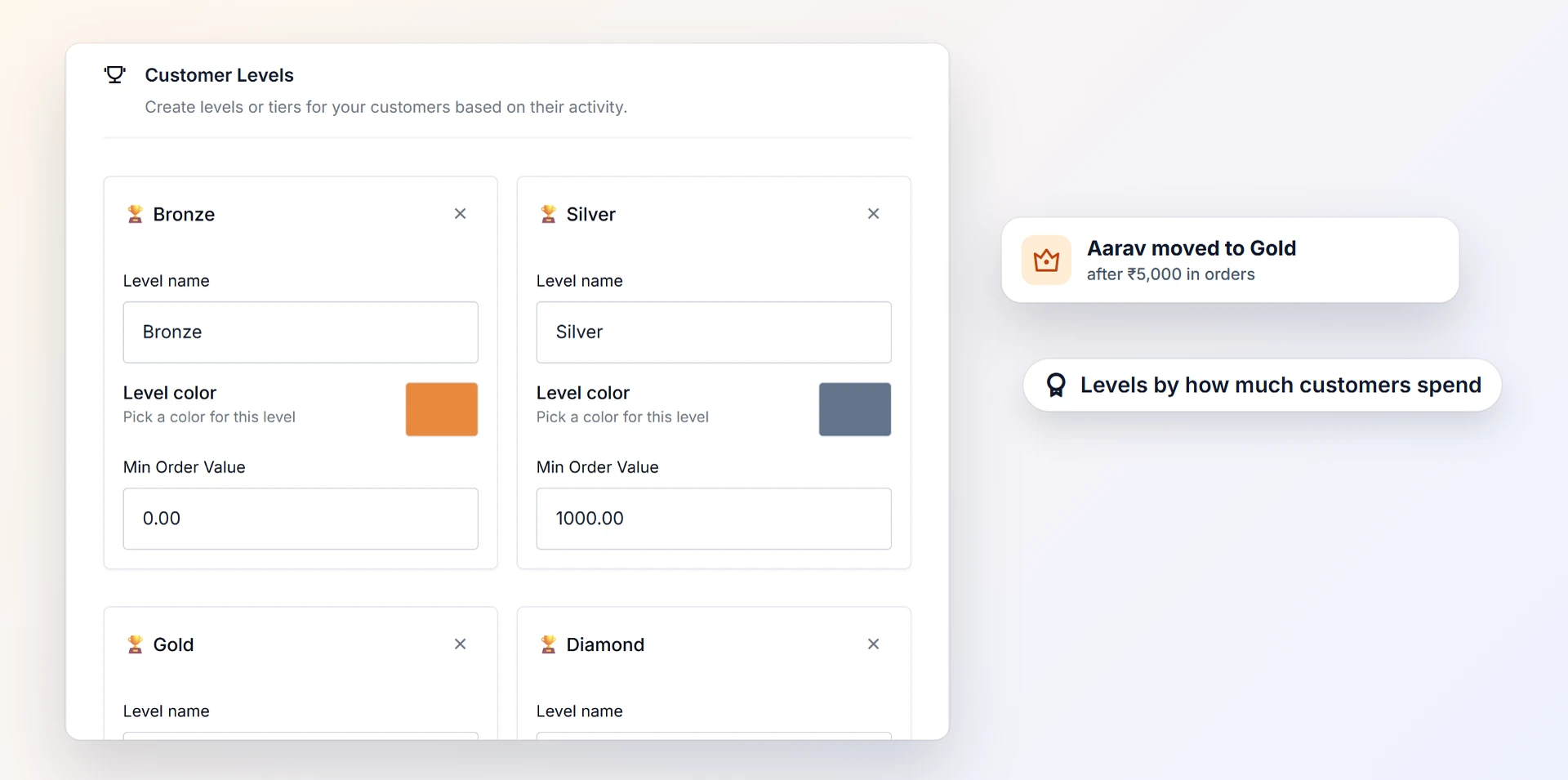Pick the slate blue Silver level color
Image resolution: width=1568 pixels, height=780 pixels.
pos(855,409)
